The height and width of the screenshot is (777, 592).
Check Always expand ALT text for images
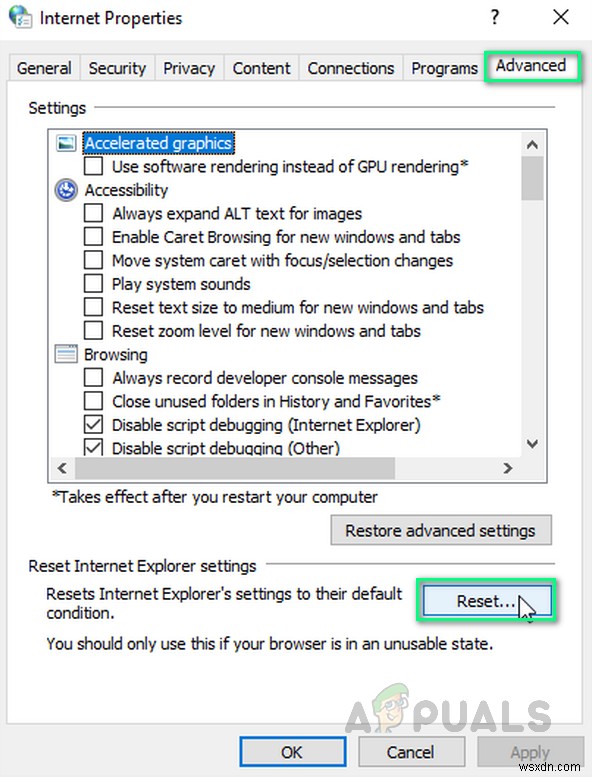93,214
